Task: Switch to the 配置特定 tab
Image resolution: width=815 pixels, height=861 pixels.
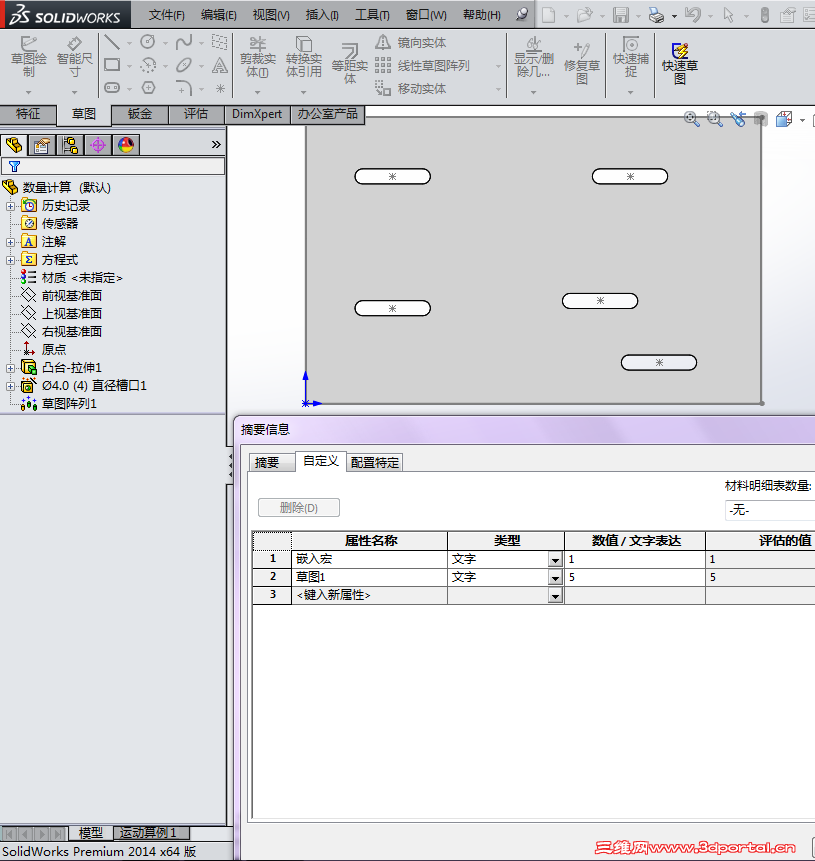Action: pyautogui.click(x=375, y=462)
